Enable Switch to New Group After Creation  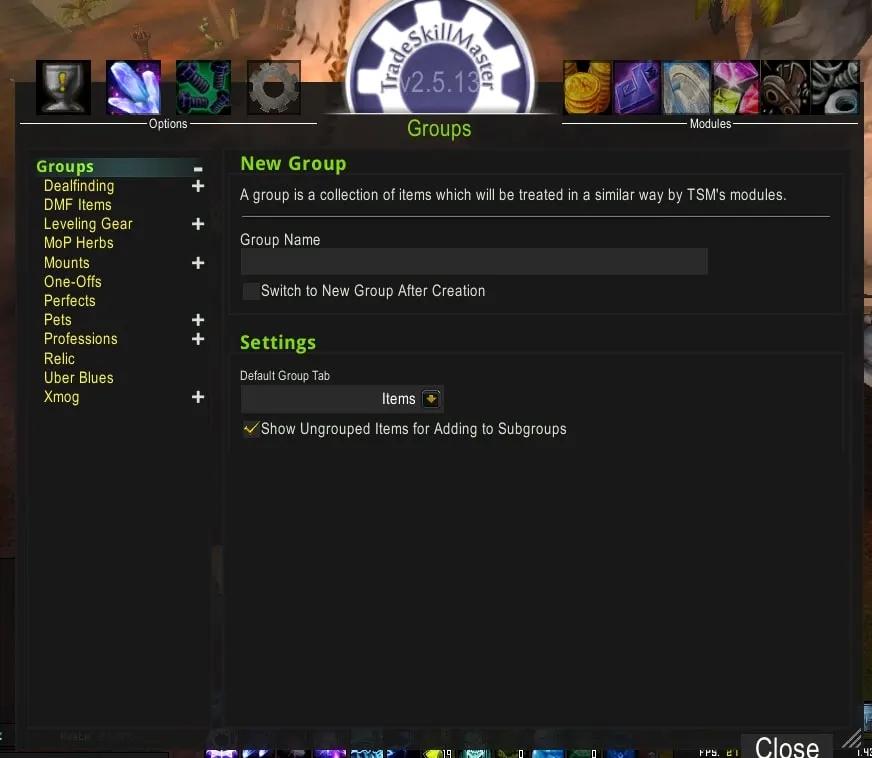point(250,291)
